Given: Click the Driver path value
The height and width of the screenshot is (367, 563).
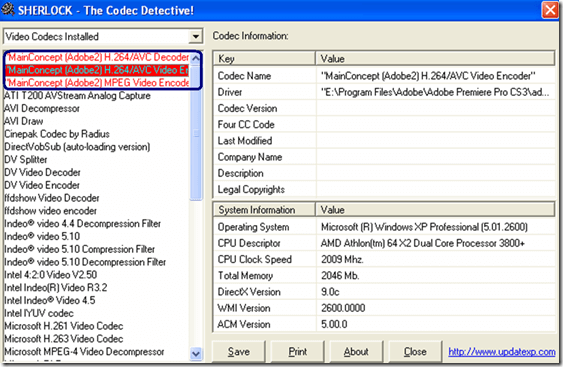Looking at the screenshot, I should pyautogui.click(x=435, y=92).
